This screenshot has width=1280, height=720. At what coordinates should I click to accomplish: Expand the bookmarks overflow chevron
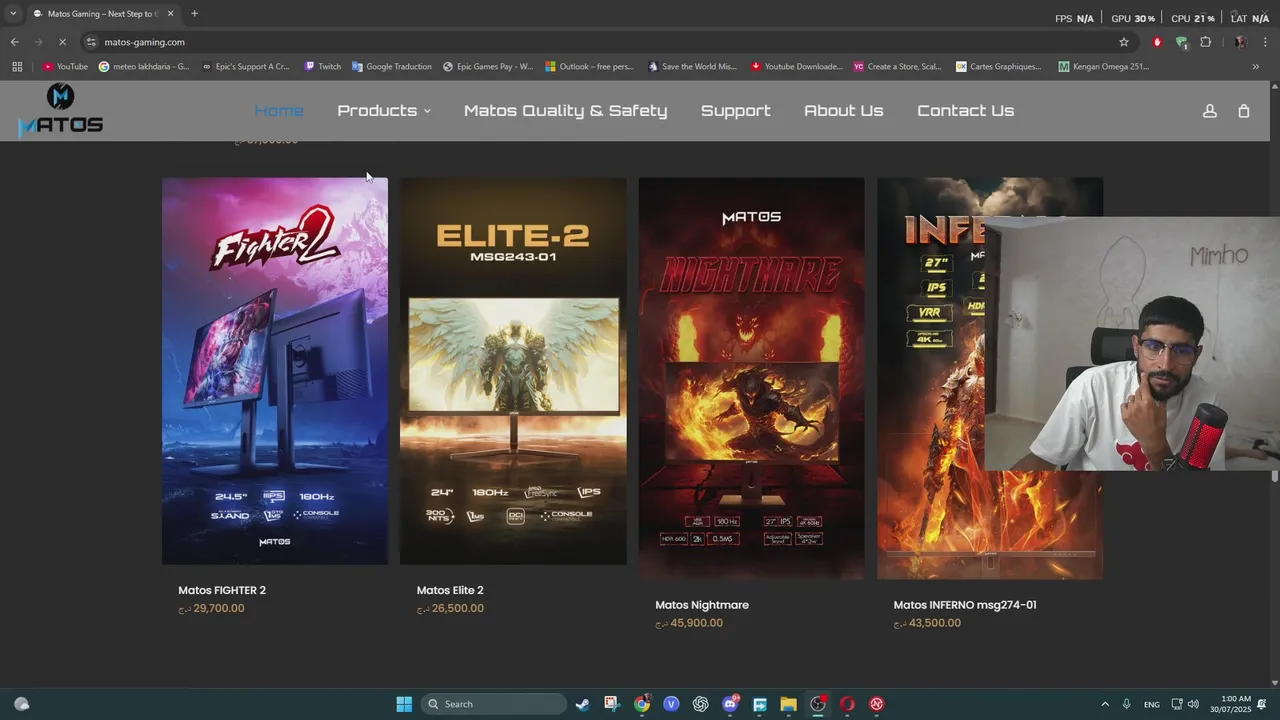tap(1256, 67)
